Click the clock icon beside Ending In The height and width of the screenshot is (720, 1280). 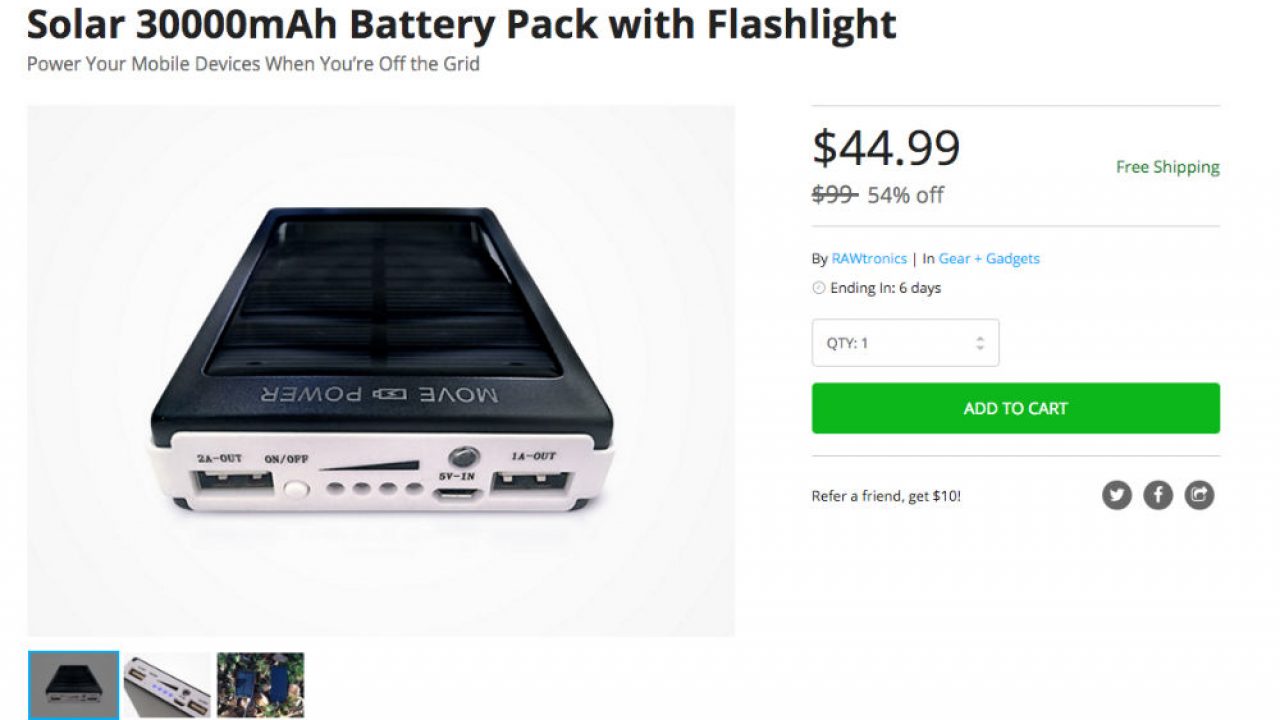819,288
